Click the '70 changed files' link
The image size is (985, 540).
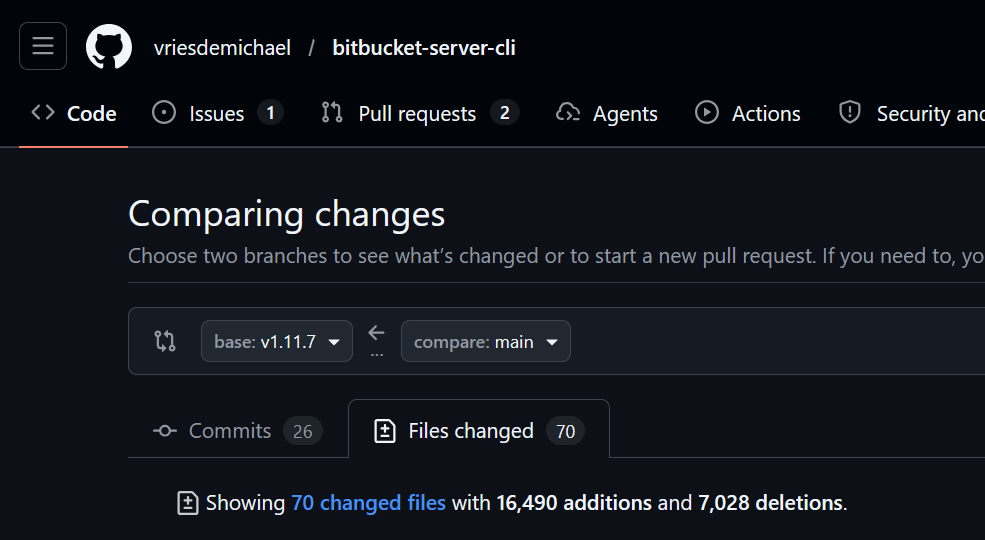click(368, 503)
